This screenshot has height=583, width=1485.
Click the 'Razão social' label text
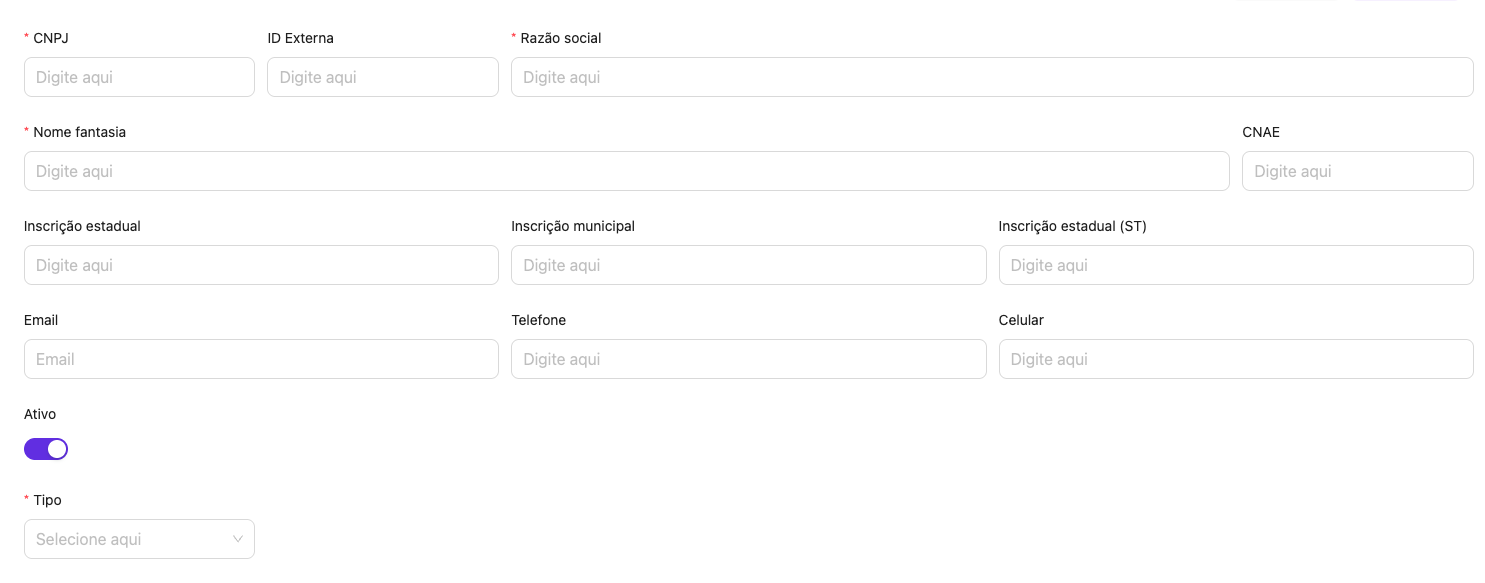561,38
